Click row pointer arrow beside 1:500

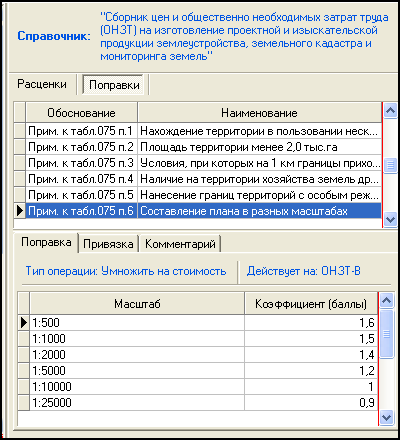24,323
